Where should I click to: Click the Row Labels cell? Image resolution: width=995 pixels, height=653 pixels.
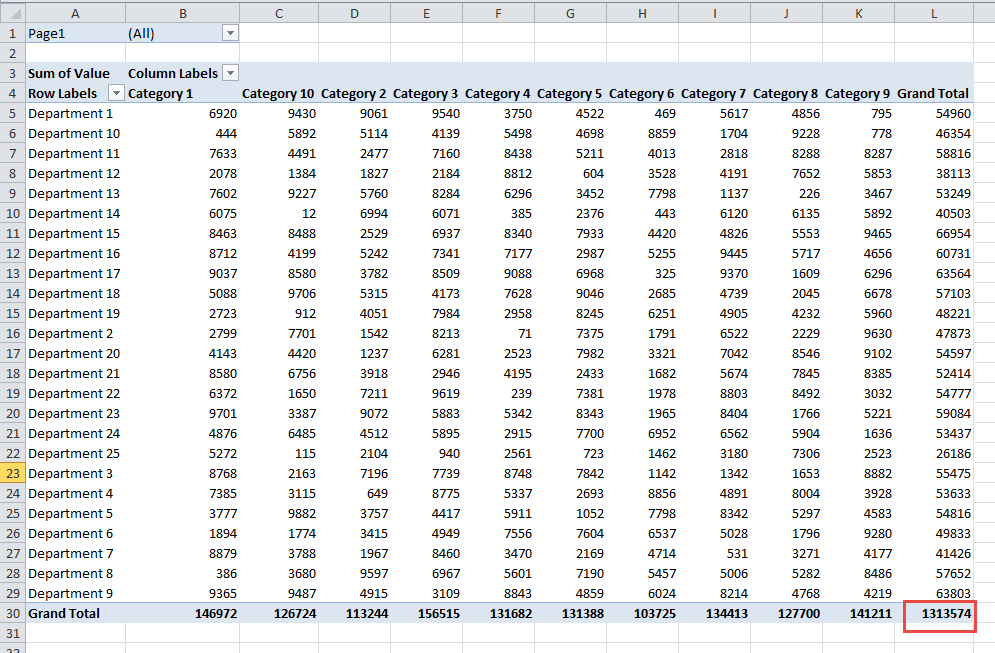(x=75, y=93)
